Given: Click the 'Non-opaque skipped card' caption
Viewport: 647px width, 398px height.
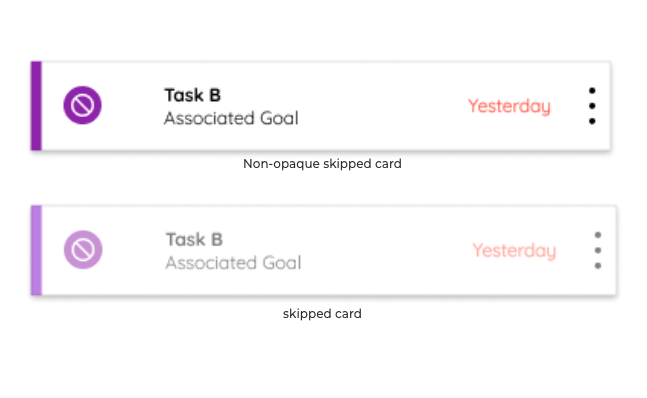Looking at the screenshot, I should pos(322,164).
